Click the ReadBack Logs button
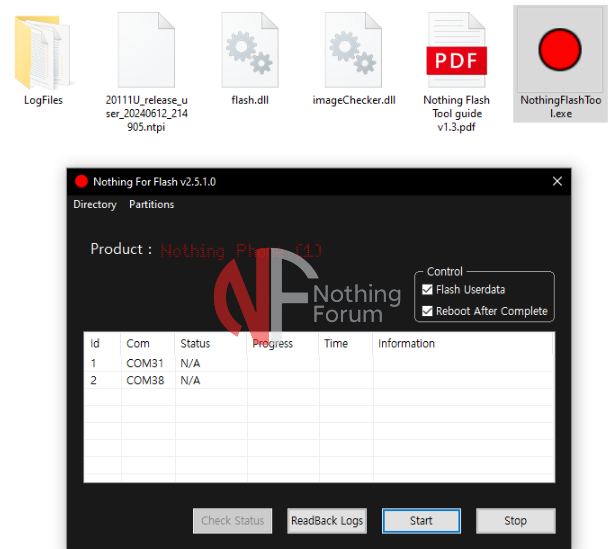The width and height of the screenshot is (616, 549). [x=327, y=520]
